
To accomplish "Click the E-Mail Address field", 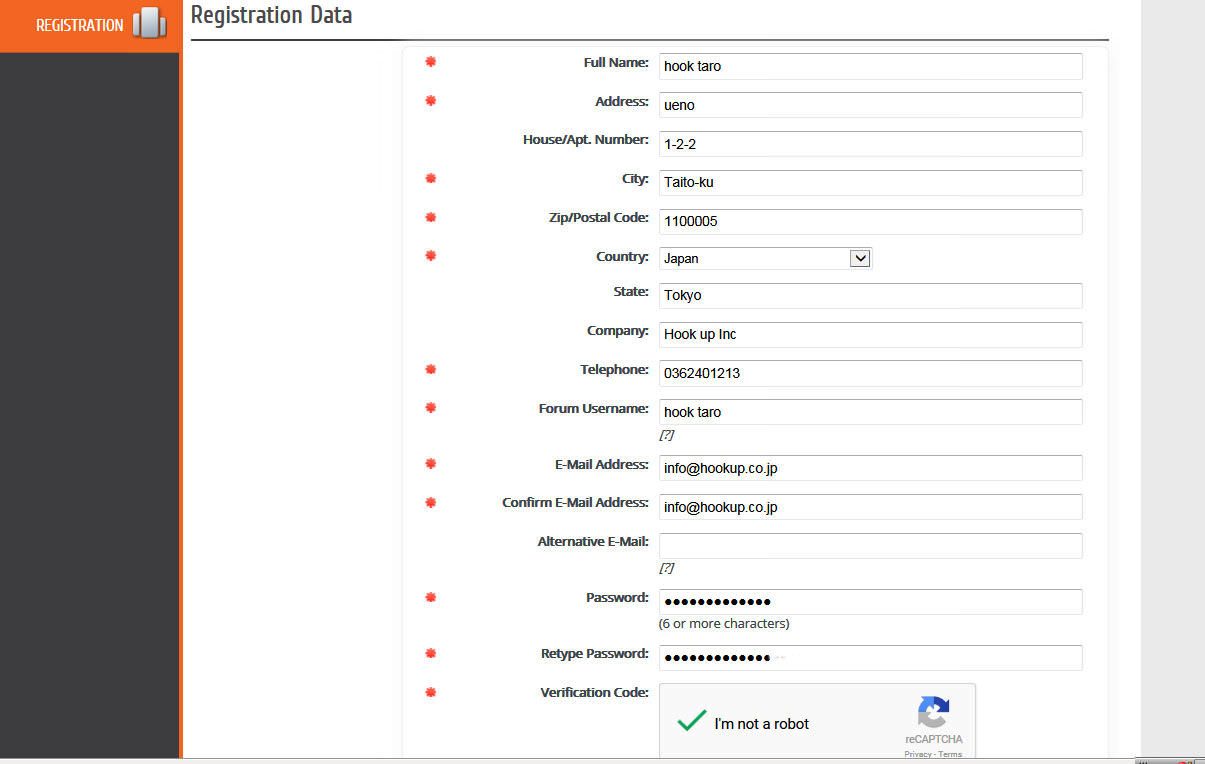I will pos(870,468).
